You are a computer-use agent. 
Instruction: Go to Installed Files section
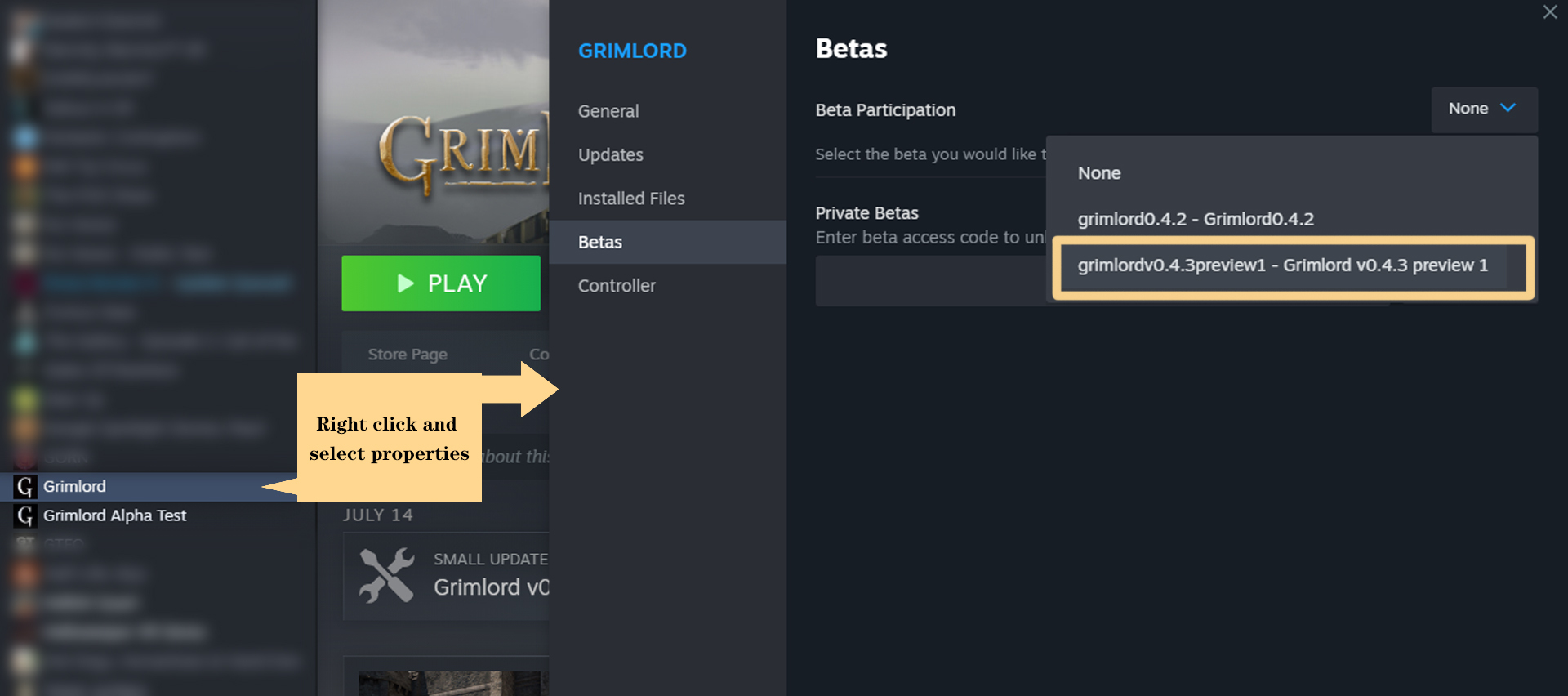tap(631, 199)
